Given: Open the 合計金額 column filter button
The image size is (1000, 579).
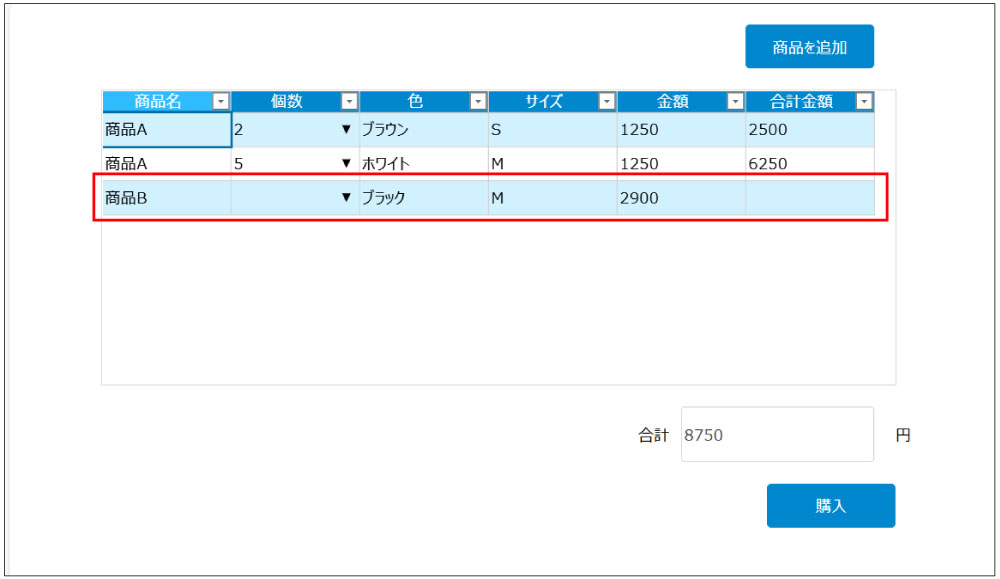Looking at the screenshot, I should point(864,101).
